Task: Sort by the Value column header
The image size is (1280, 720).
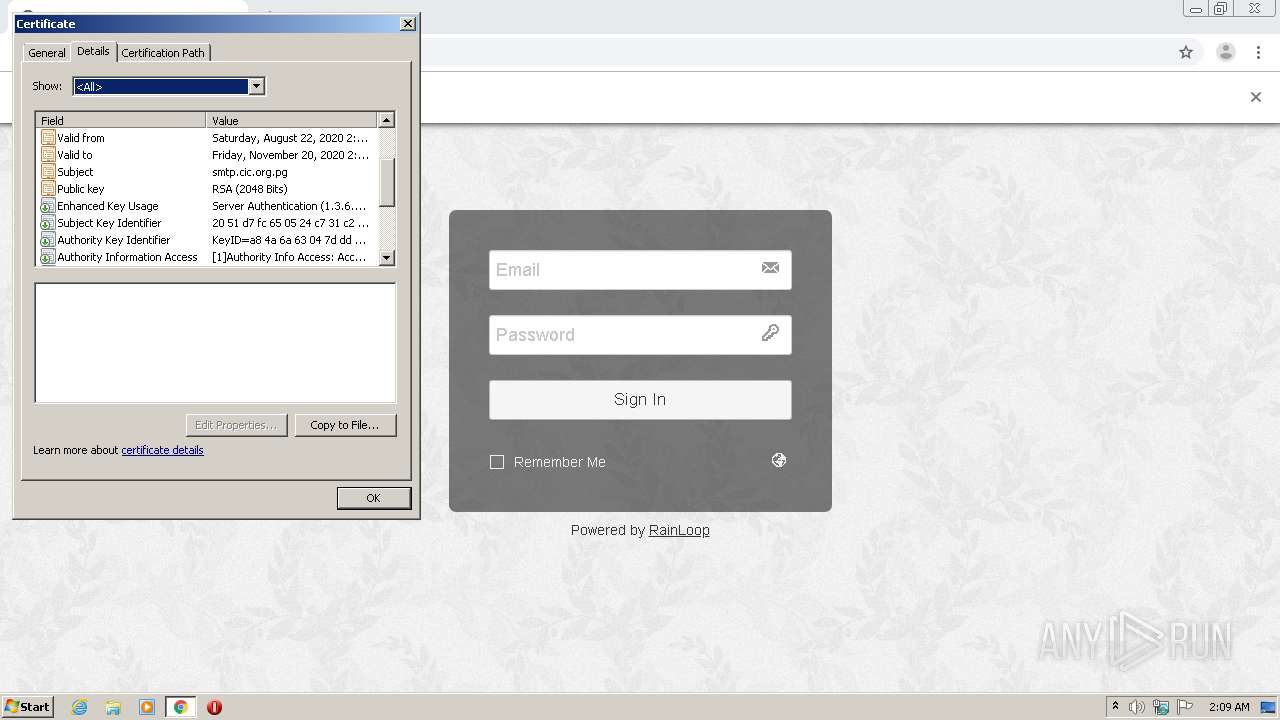Action: 292,120
